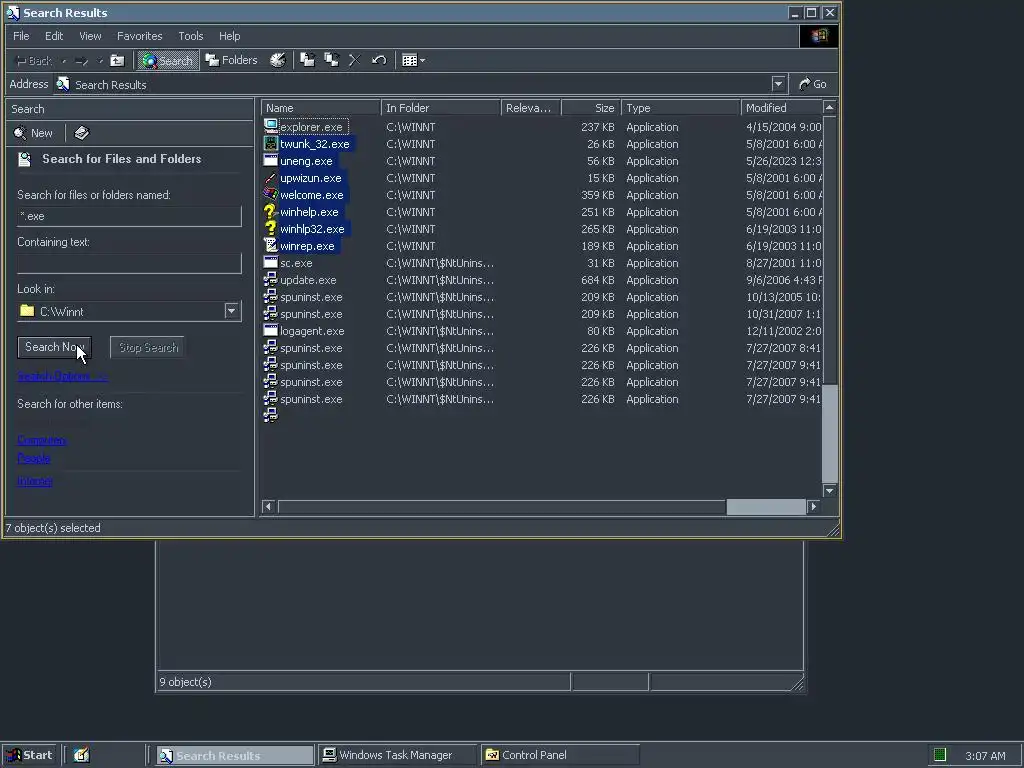Click the Relevance column header

(x=531, y=108)
